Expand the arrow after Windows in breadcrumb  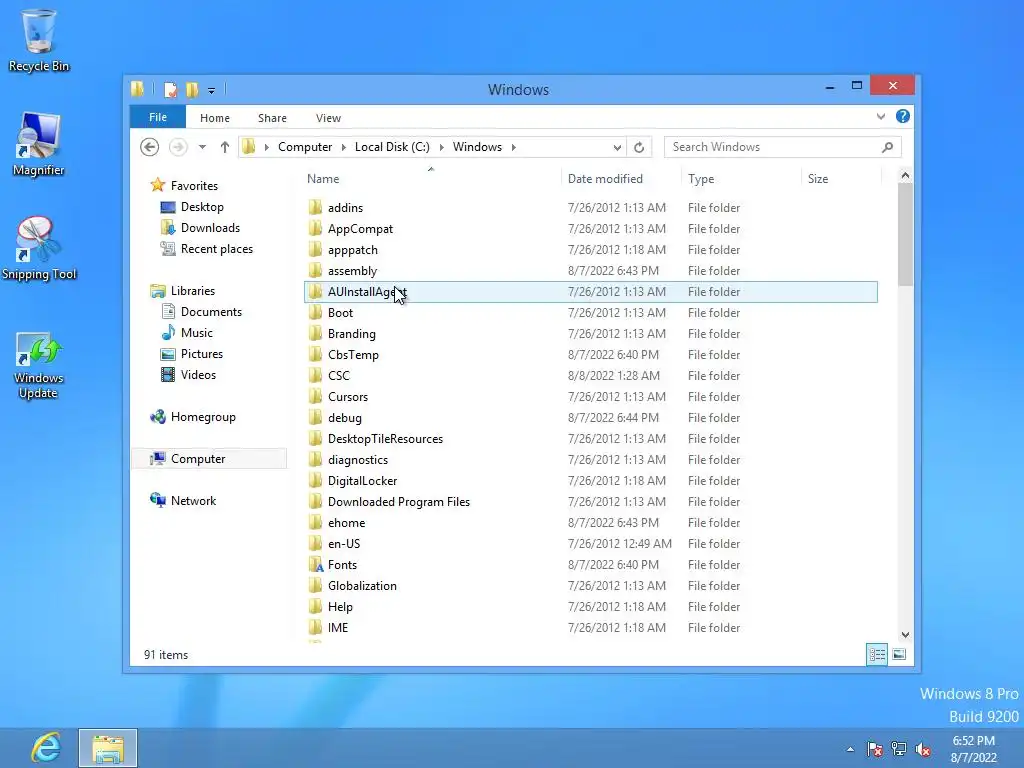click(514, 147)
